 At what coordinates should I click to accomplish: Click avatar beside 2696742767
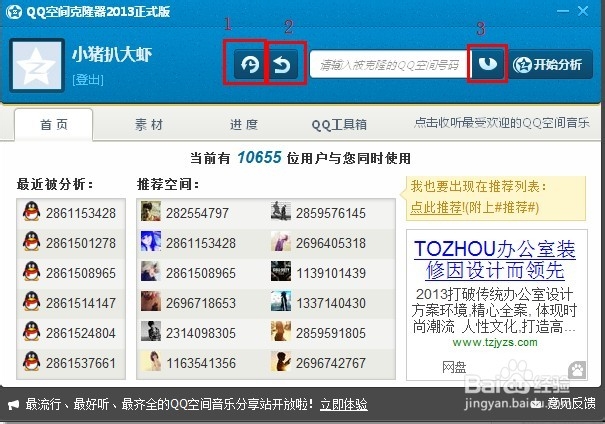point(281,361)
